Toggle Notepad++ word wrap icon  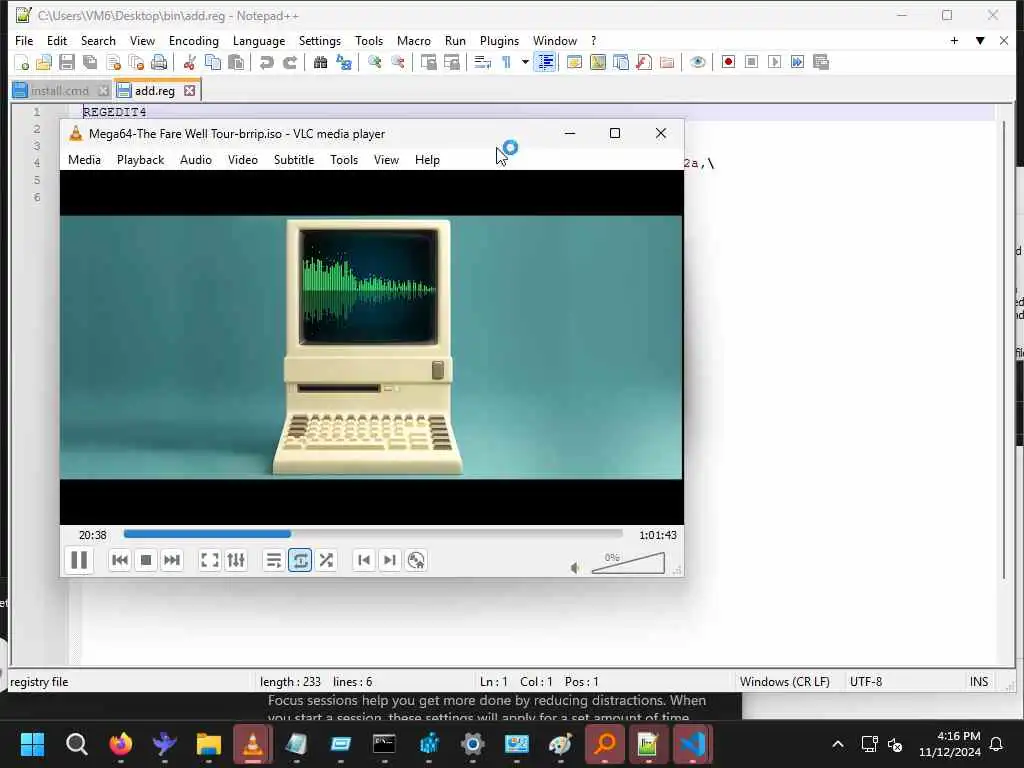tap(482, 63)
